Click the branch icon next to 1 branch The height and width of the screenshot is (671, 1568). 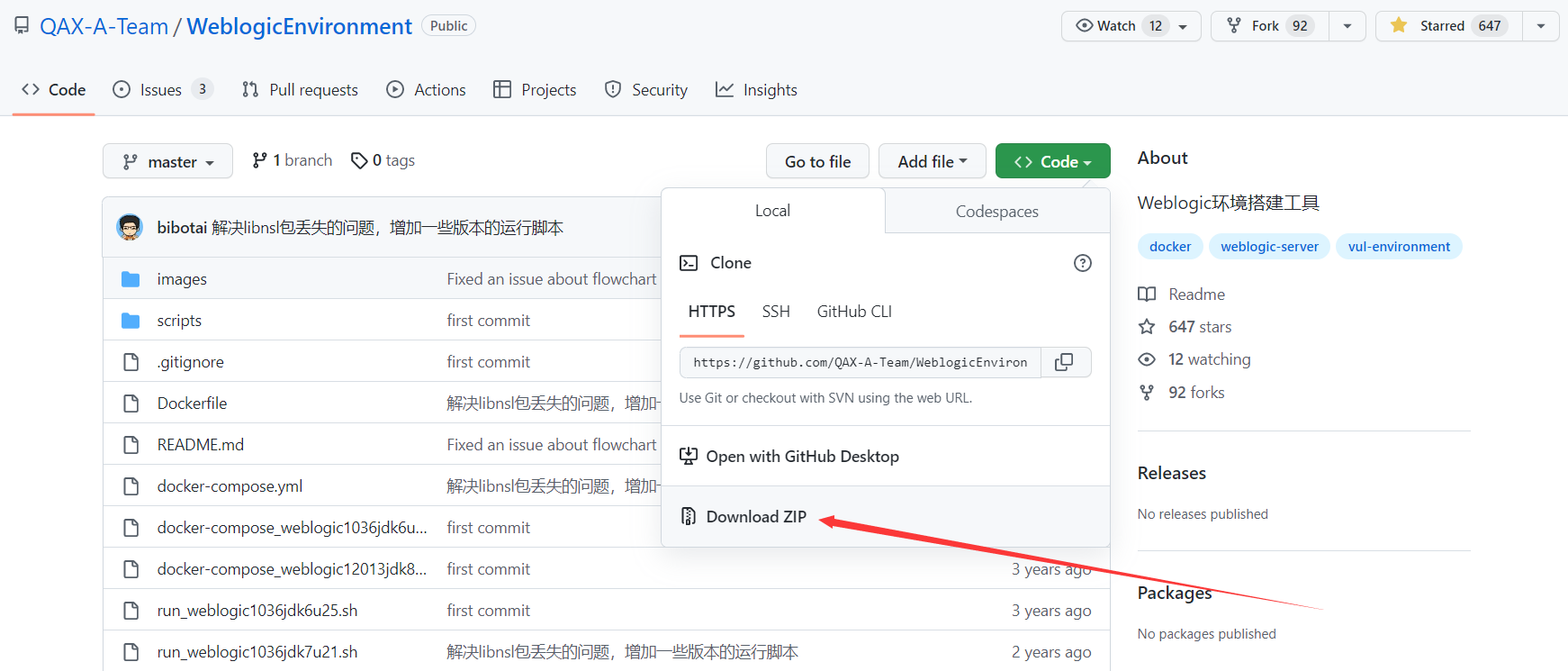[x=259, y=160]
